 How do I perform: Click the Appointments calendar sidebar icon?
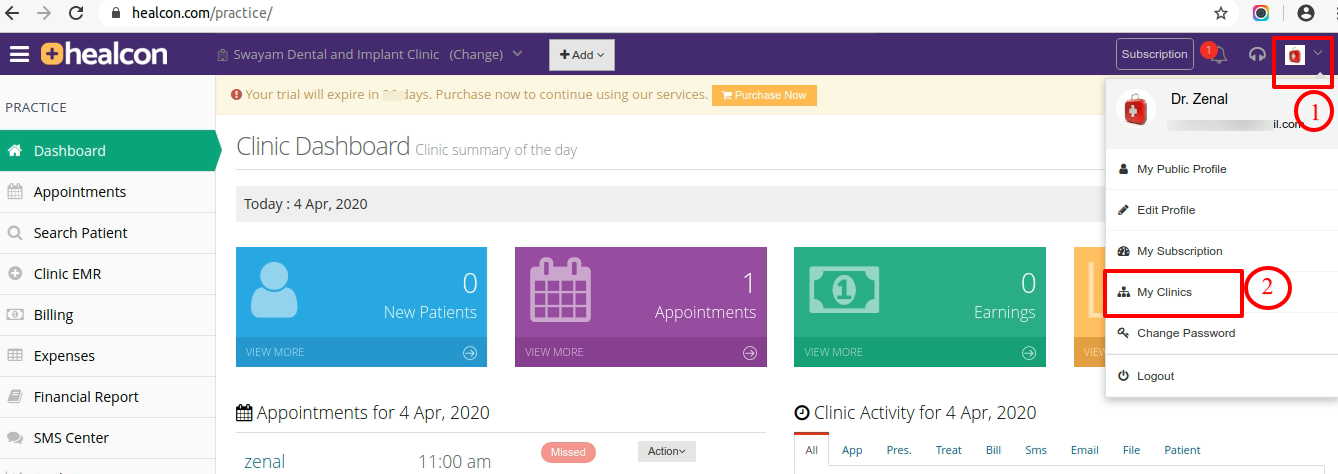(x=15, y=191)
